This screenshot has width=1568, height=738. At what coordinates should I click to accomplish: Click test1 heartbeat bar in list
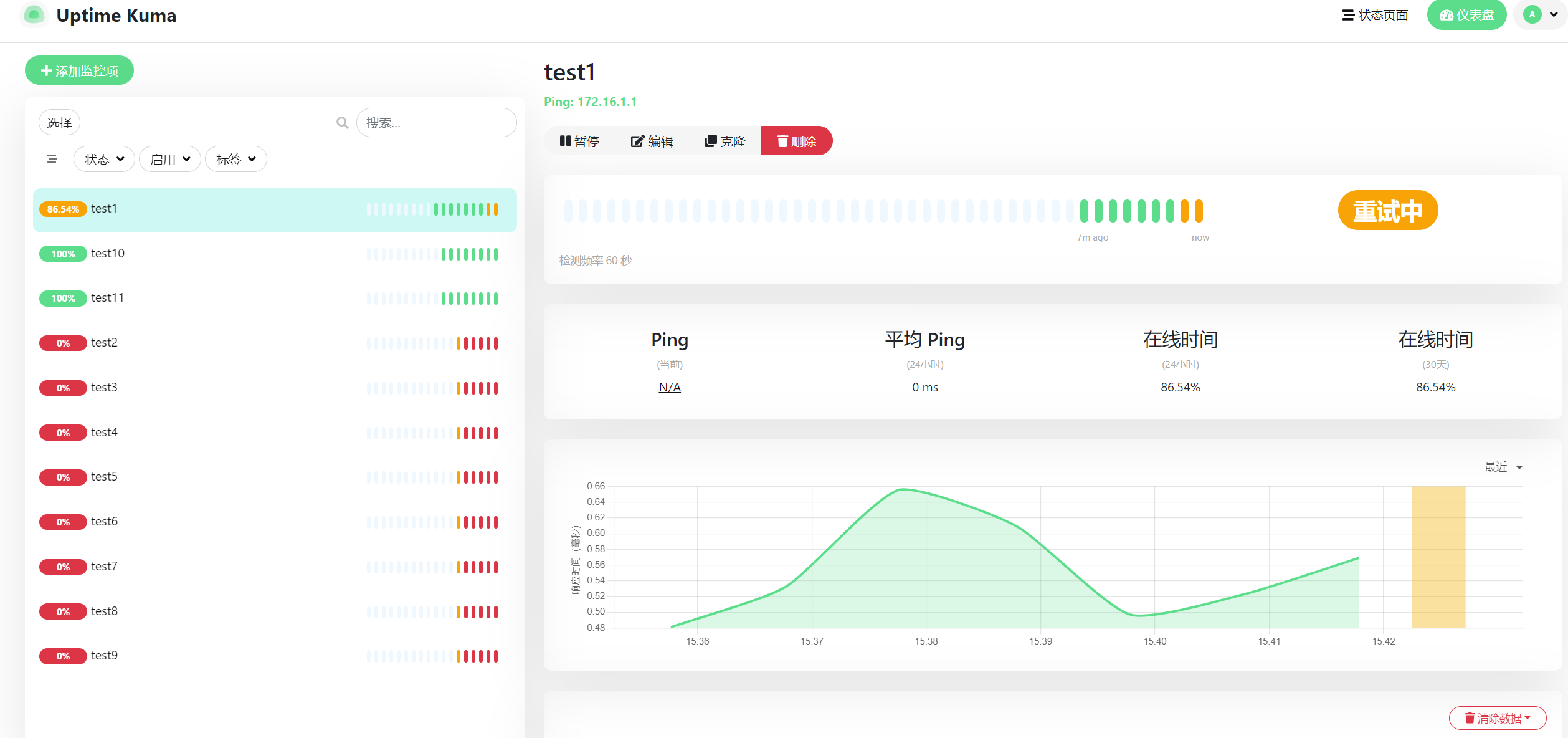[x=432, y=209]
